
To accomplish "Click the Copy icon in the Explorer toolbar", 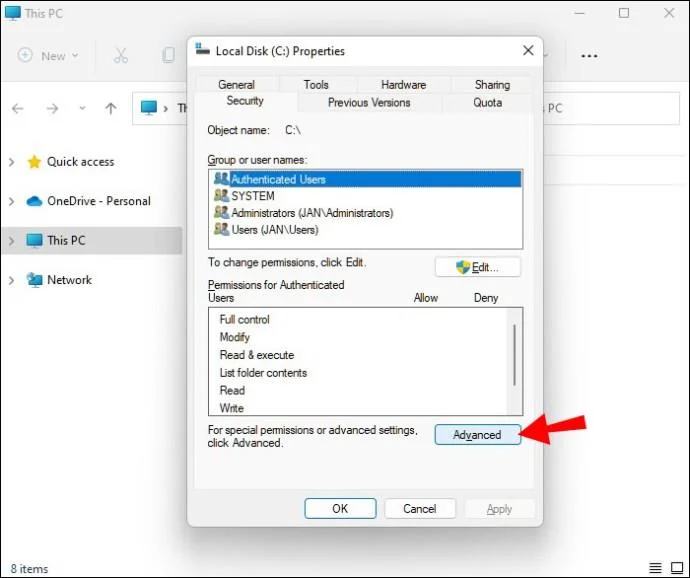I will [168, 55].
